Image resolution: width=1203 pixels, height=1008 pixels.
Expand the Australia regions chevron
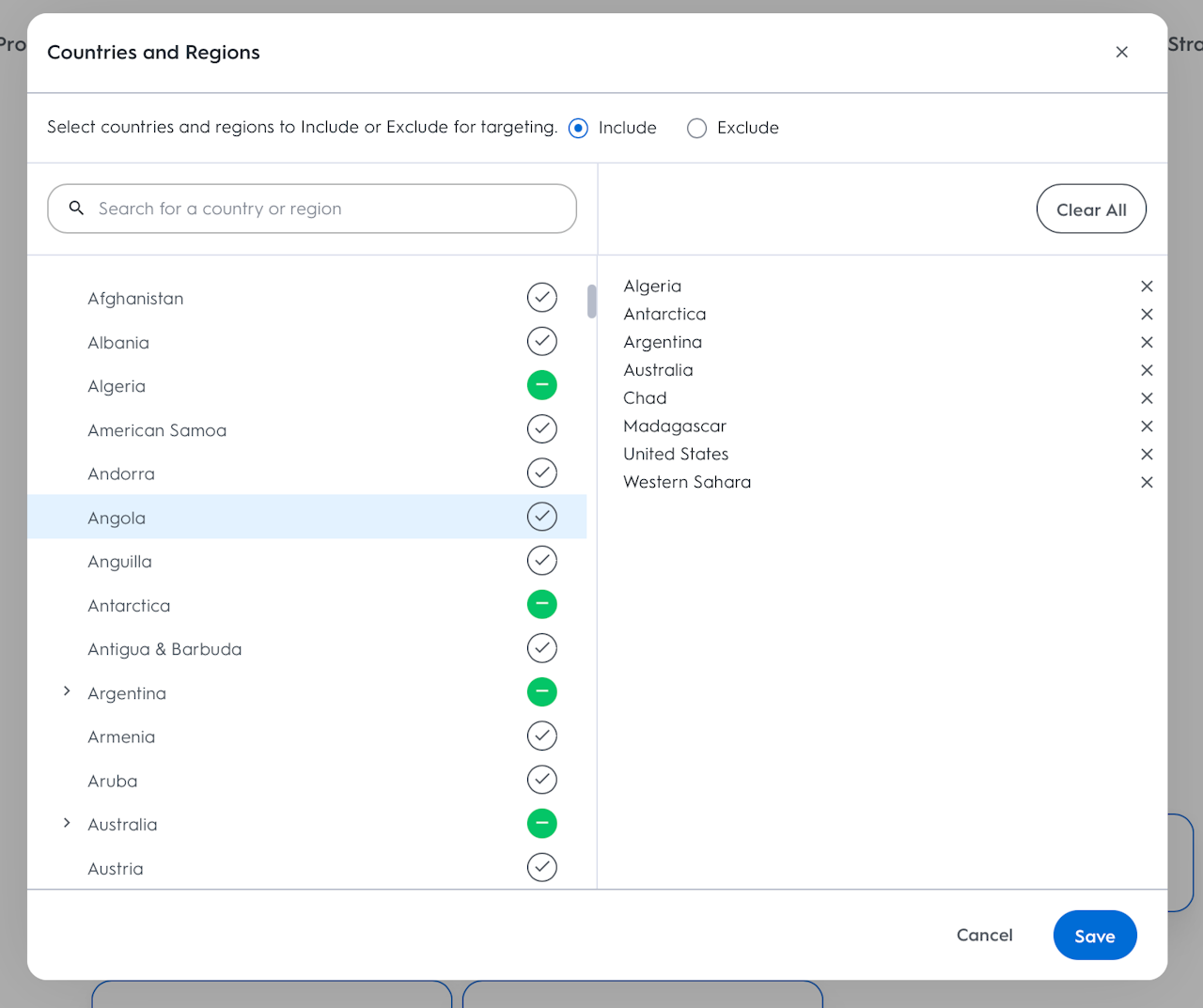pos(67,823)
